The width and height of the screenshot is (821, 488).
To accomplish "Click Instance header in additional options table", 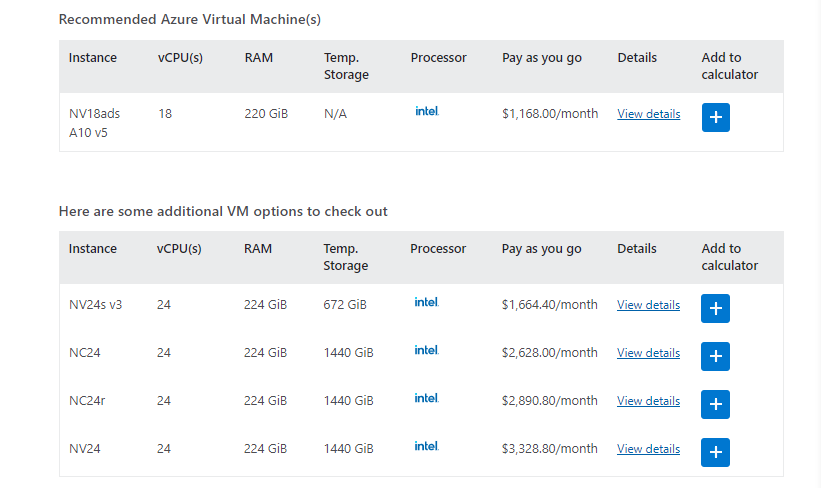I will click(x=93, y=249).
